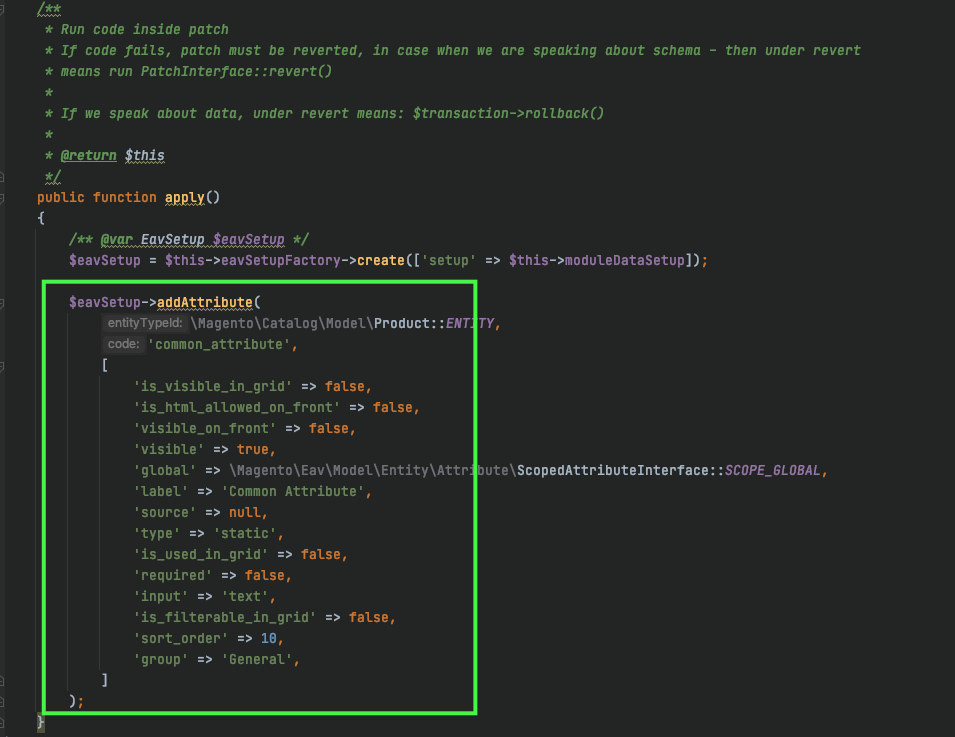
Task: Click the 'common_attribute' string
Action: [x=219, y=345]
